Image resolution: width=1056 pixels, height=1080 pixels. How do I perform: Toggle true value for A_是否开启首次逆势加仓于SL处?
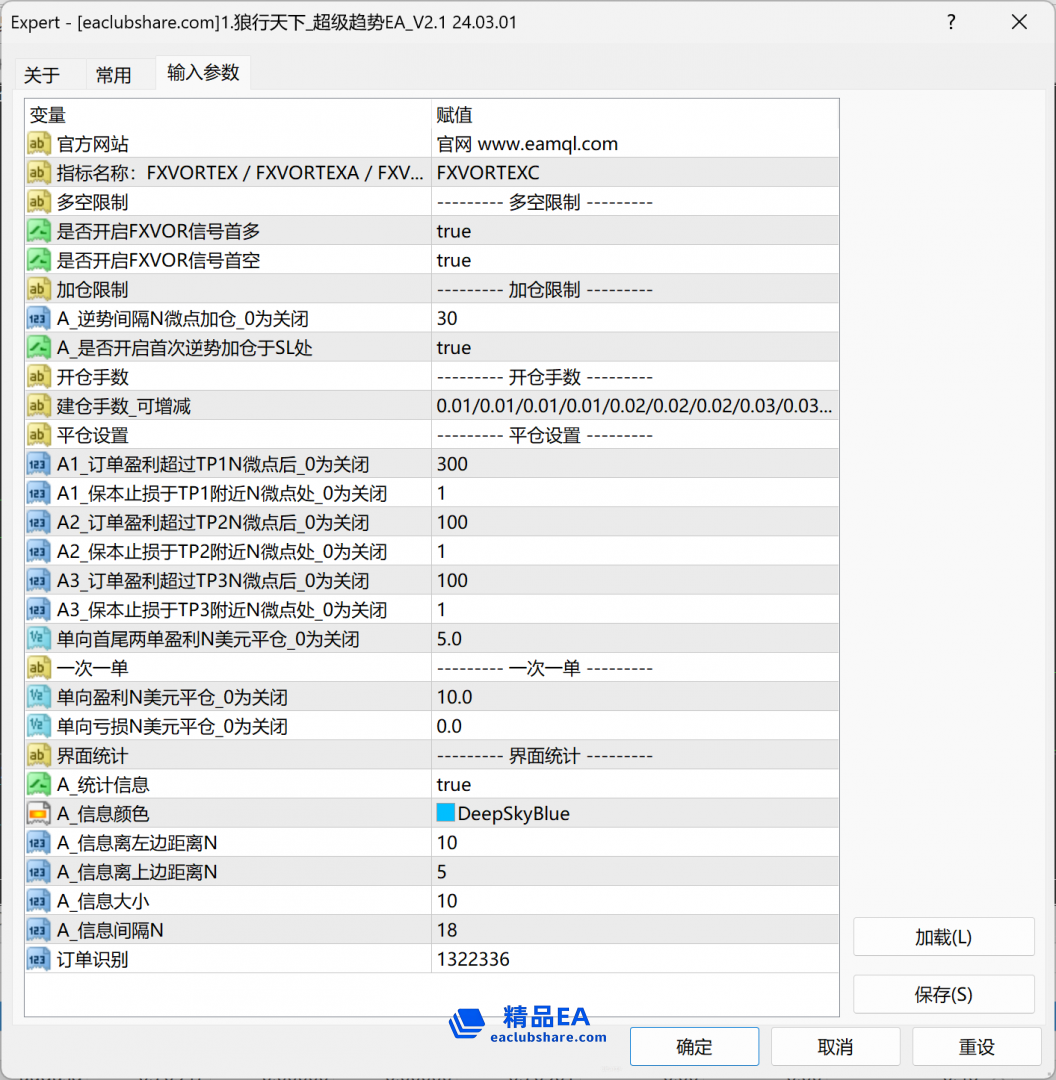coord(454,348)
